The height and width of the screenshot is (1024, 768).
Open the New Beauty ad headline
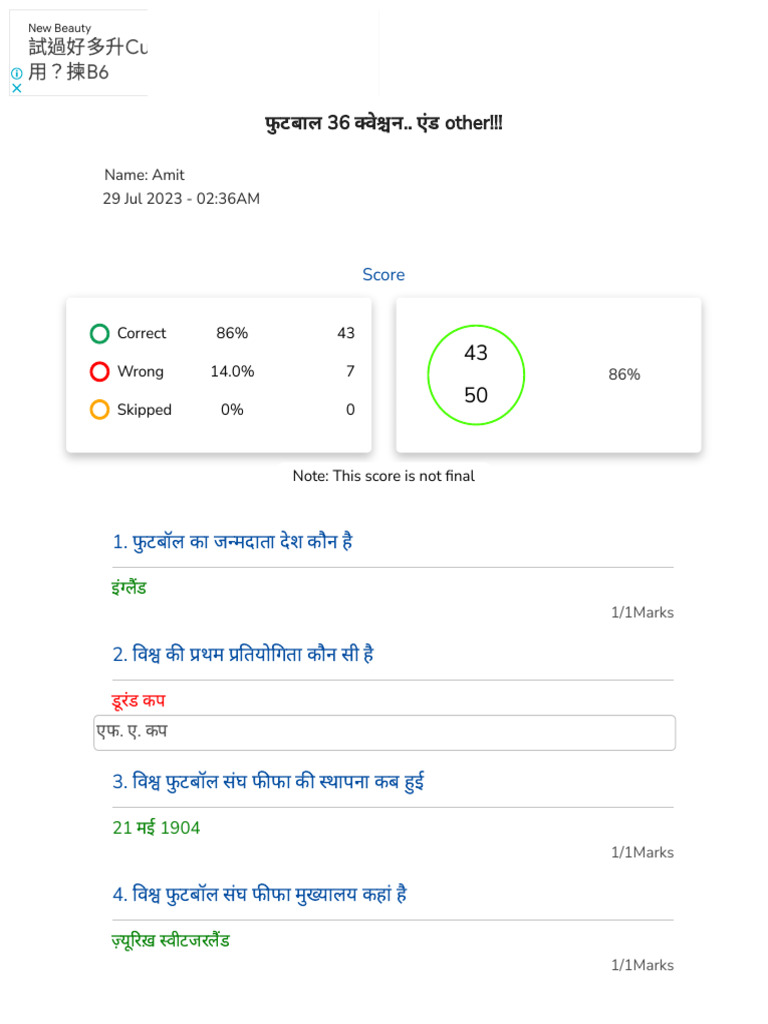pyautogui.click(x=88, y=59)
